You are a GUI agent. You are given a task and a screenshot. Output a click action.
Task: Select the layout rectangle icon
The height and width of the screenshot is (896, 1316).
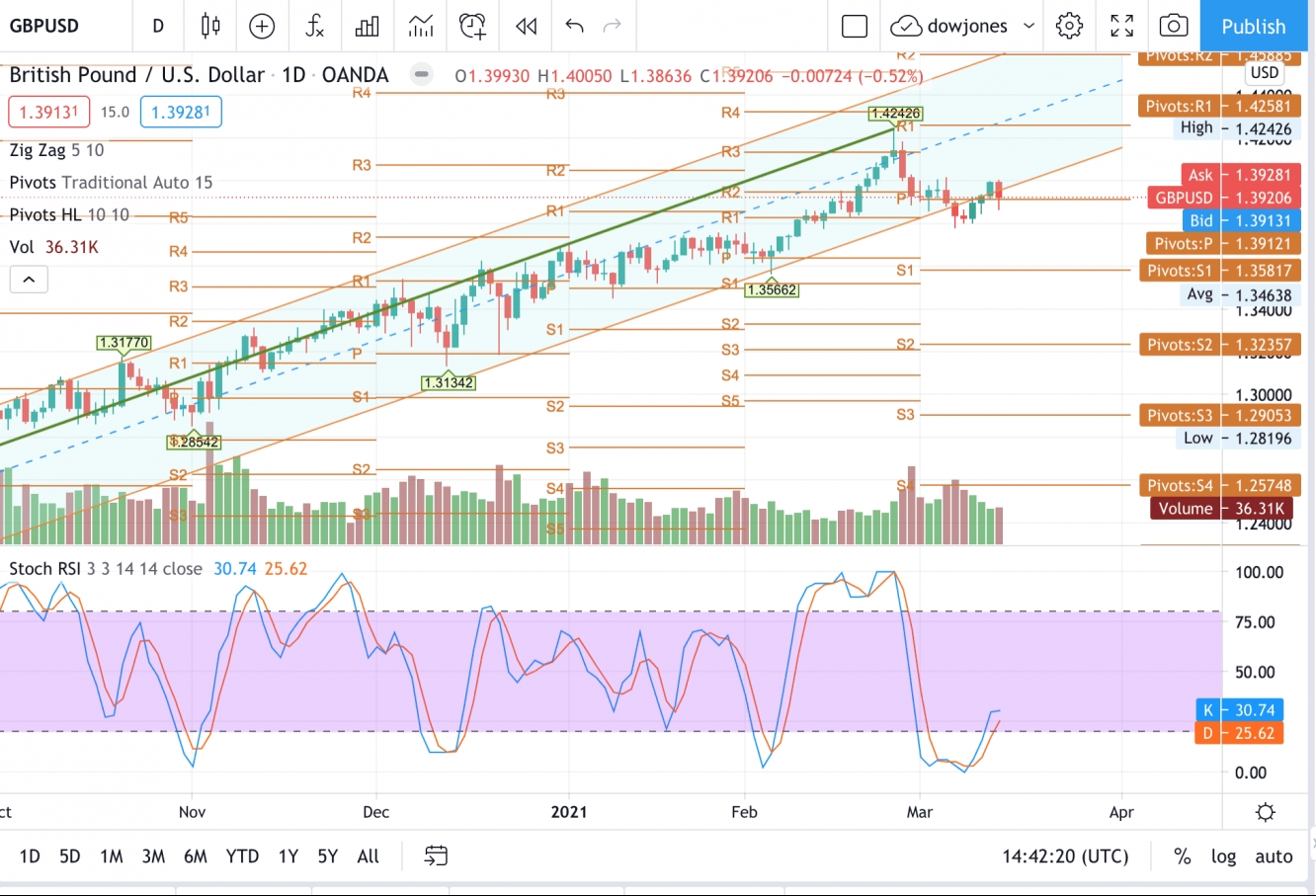pyautogui.click(x=855, y=26)
